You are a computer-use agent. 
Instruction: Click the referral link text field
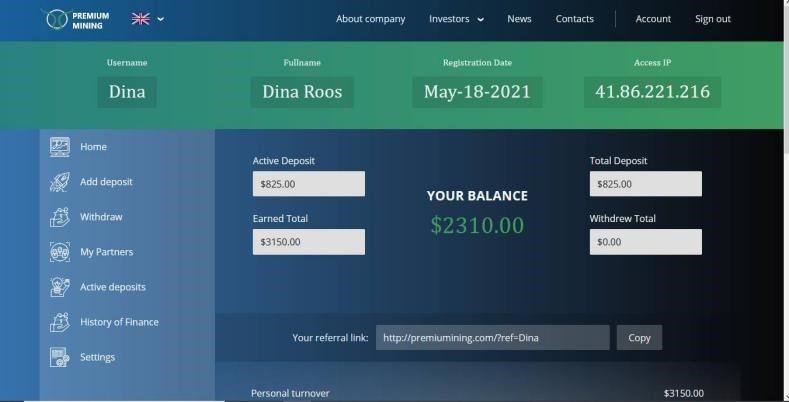(x=493, y=338)
